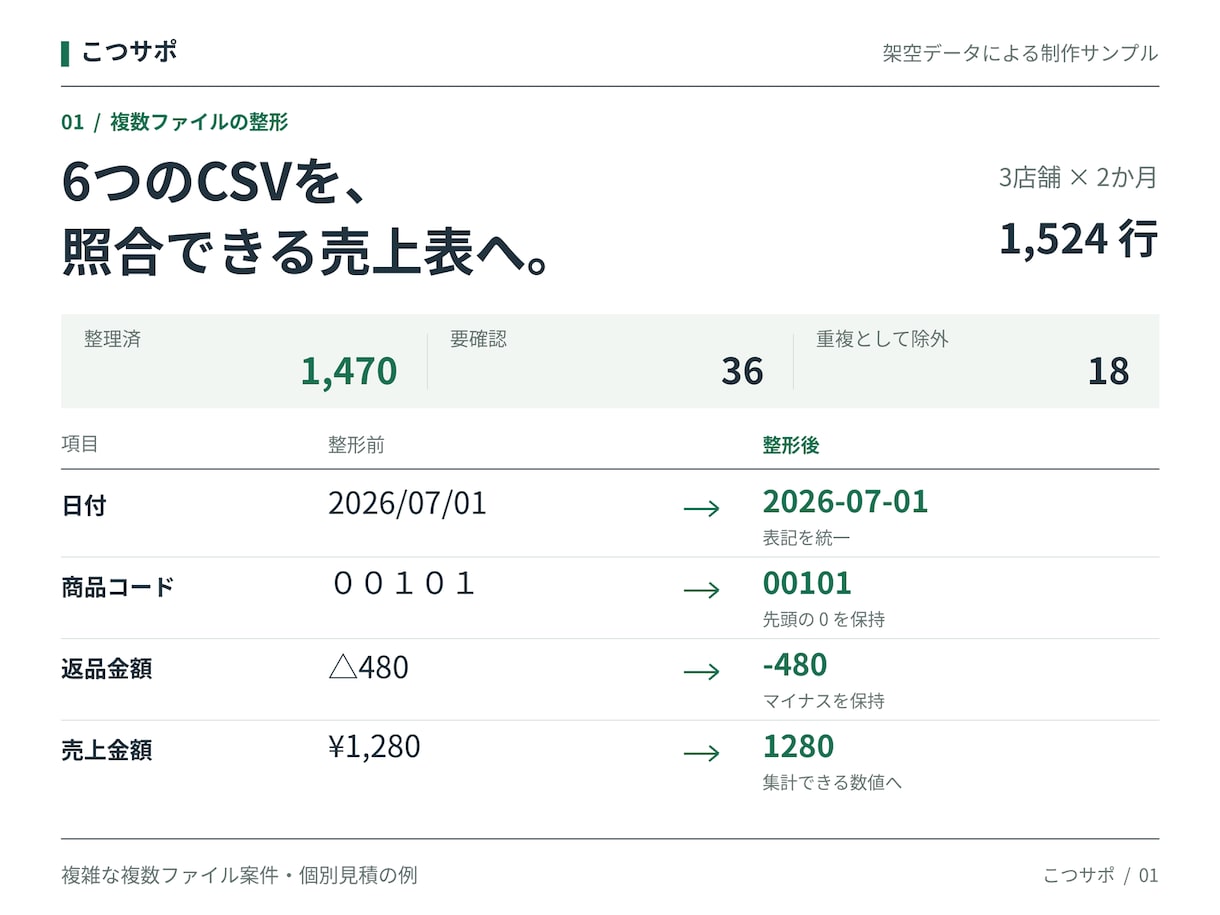This screenshot has height=915, width=1220.
Task: Click the after value 2026-07-01
Action: point(845,501)
